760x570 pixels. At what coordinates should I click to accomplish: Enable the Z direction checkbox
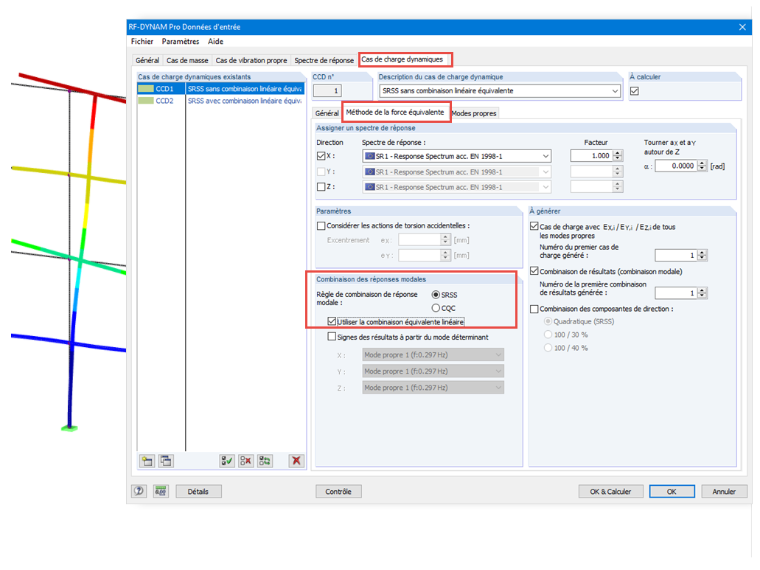(321, 187)
